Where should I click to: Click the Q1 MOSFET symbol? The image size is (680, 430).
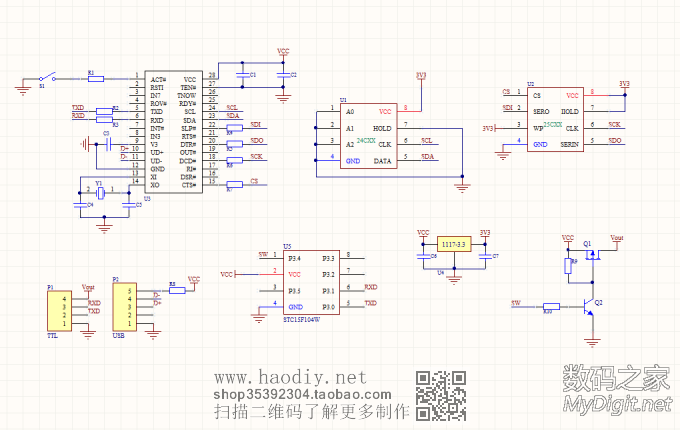coord(590,257)
